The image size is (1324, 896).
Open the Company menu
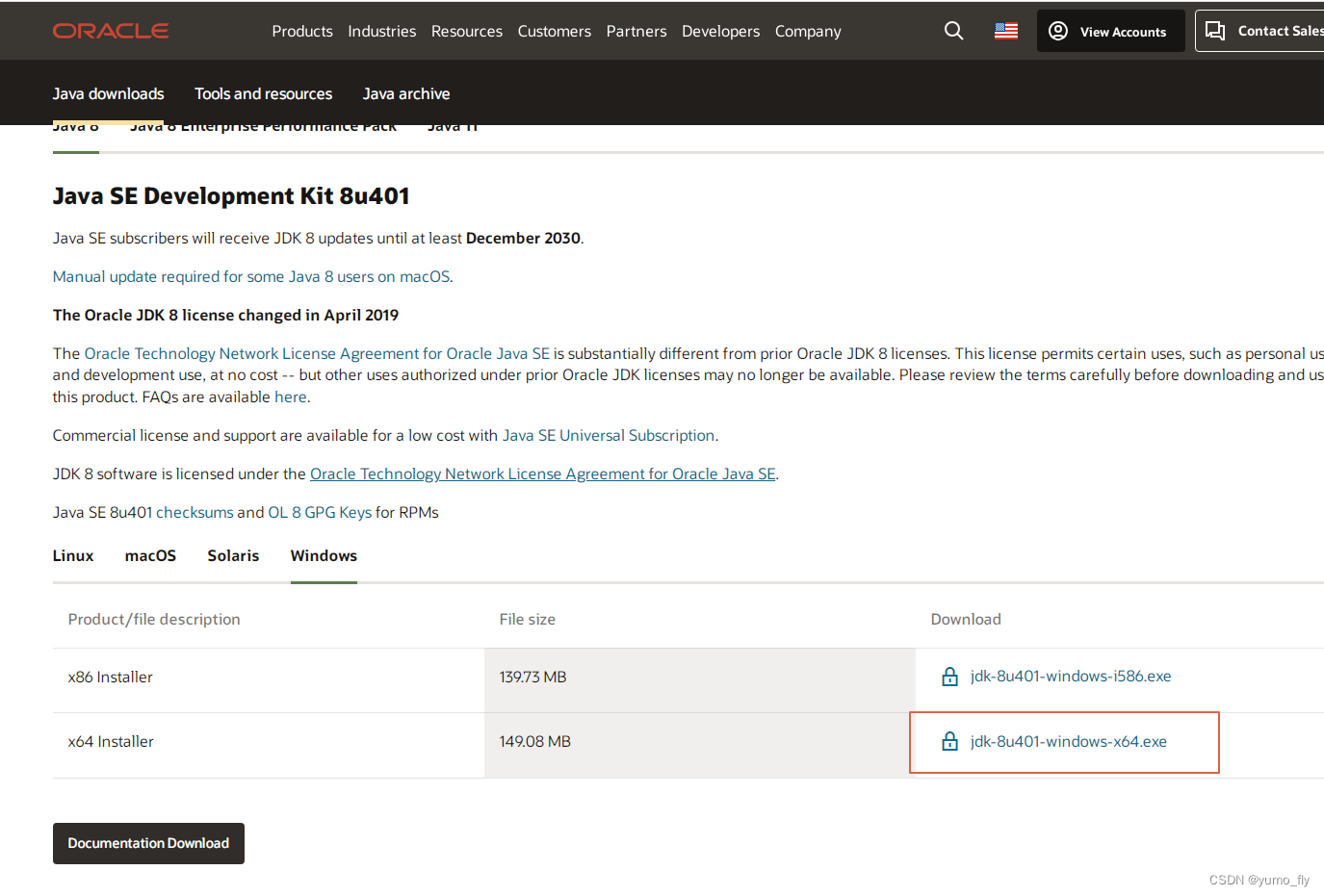pyautogui.click(x=808, y=31)
